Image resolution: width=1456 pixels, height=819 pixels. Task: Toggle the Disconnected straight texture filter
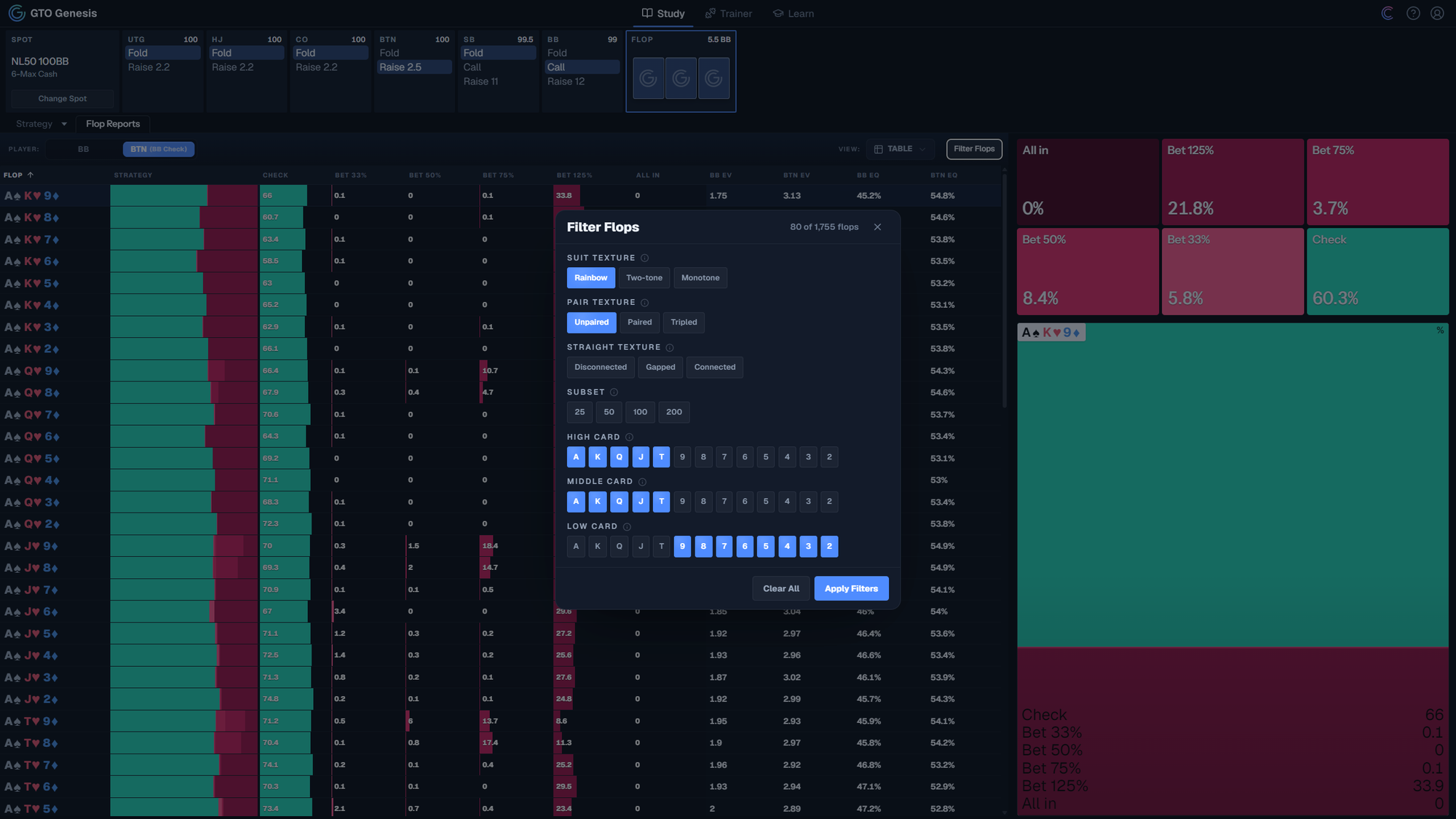tap(601, 368)
